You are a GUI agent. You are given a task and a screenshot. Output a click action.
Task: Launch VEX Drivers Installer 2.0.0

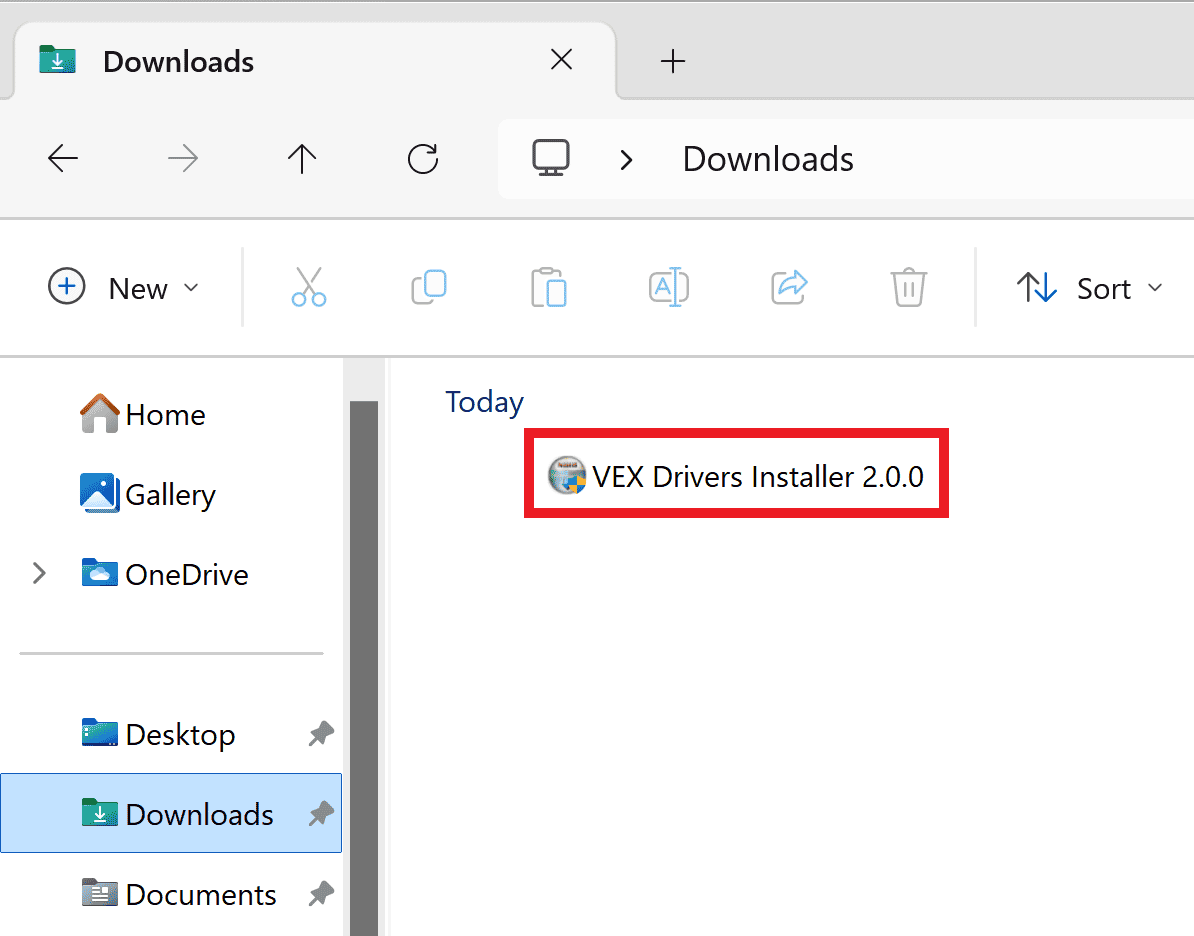[x=736, y=476]
